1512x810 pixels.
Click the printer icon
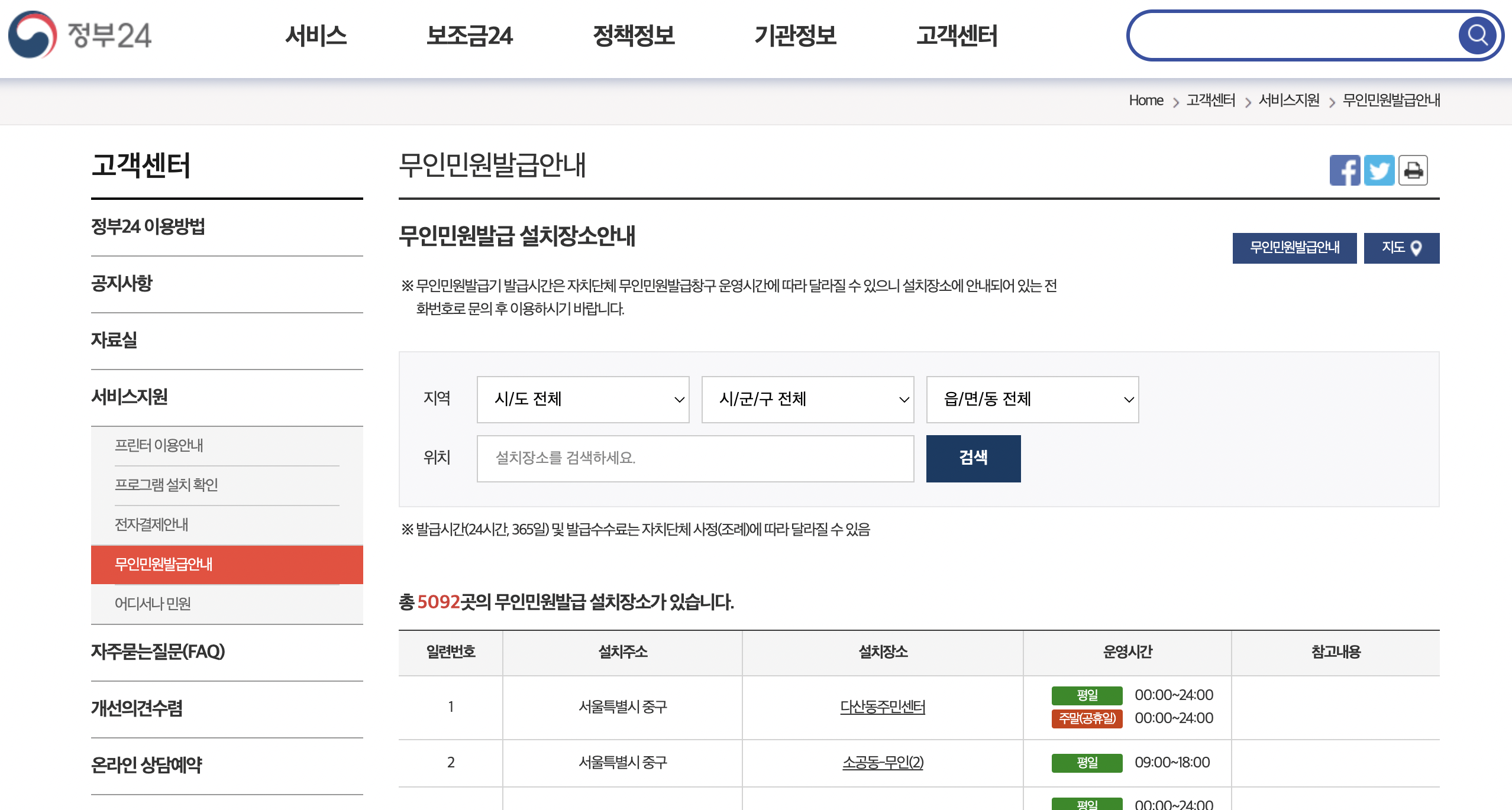pyautogui.click(x=1413, y=170)
